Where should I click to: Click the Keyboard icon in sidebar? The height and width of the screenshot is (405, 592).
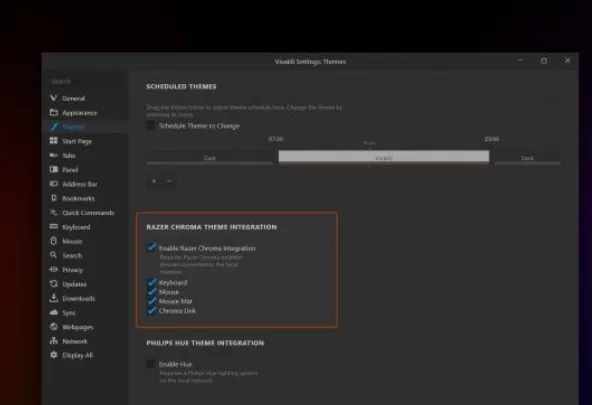pyautogui.click(x=54, y=226)
